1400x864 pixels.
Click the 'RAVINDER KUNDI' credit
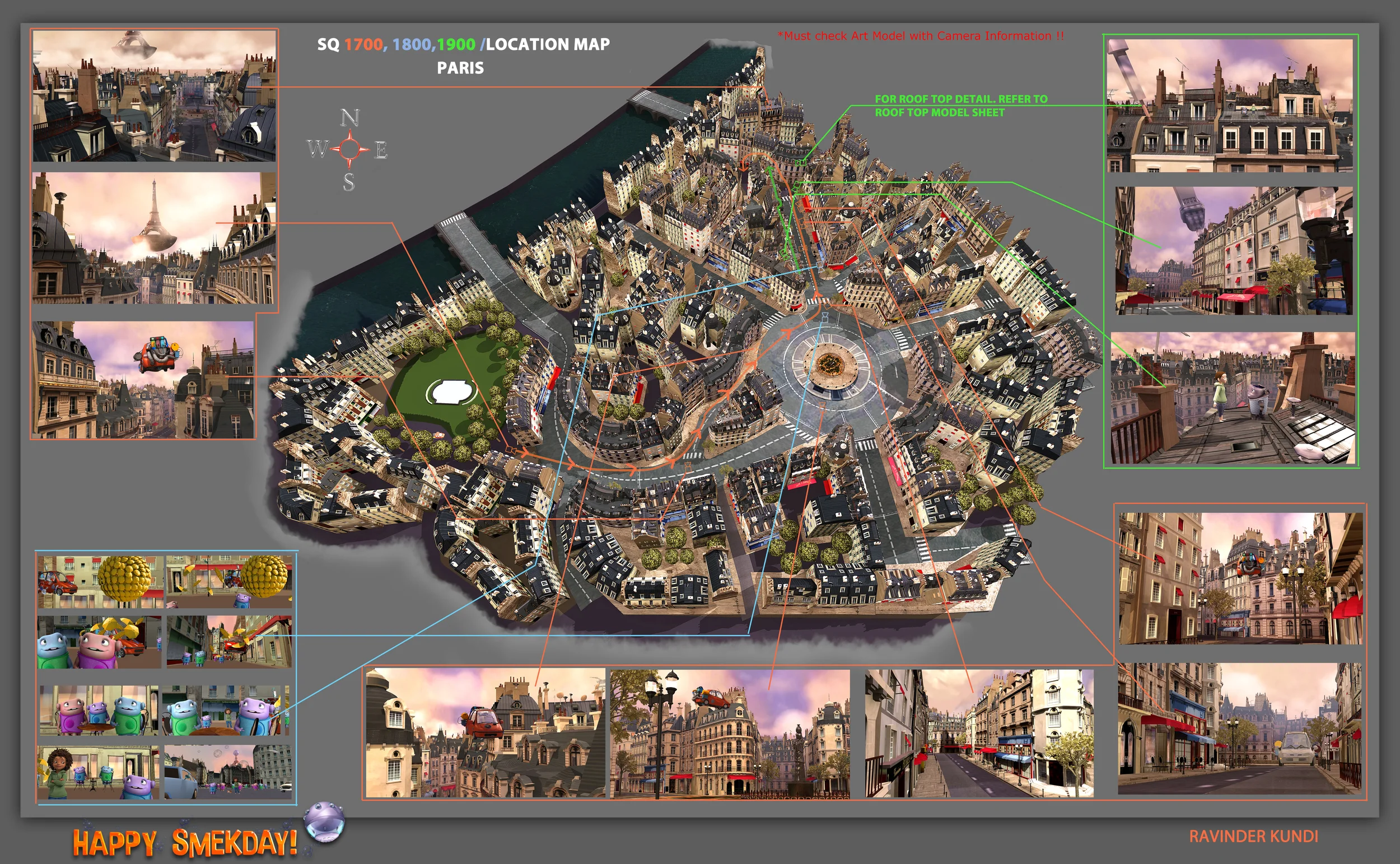[1254, 837]
